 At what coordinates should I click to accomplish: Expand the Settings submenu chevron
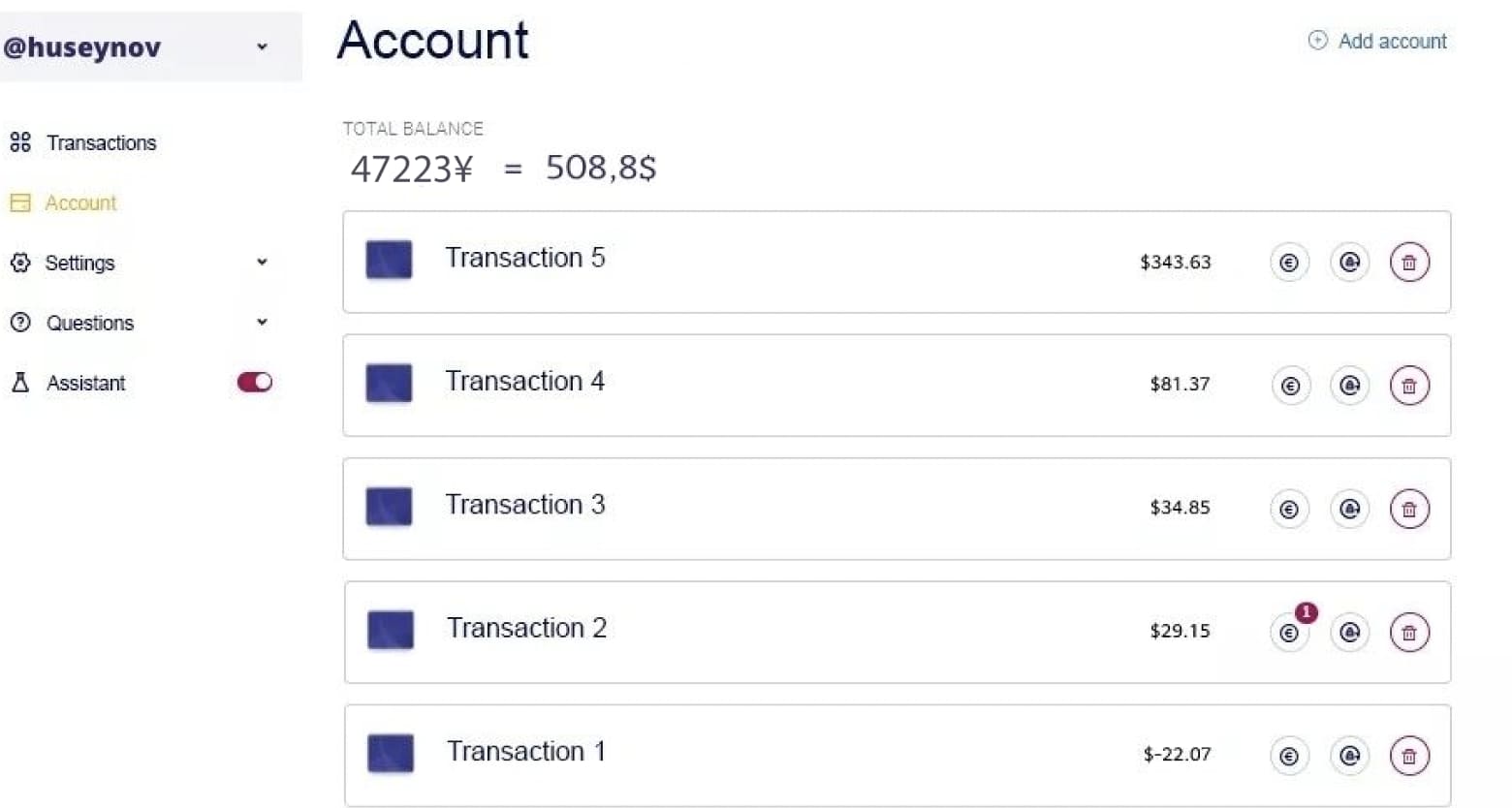coord(262,263)
